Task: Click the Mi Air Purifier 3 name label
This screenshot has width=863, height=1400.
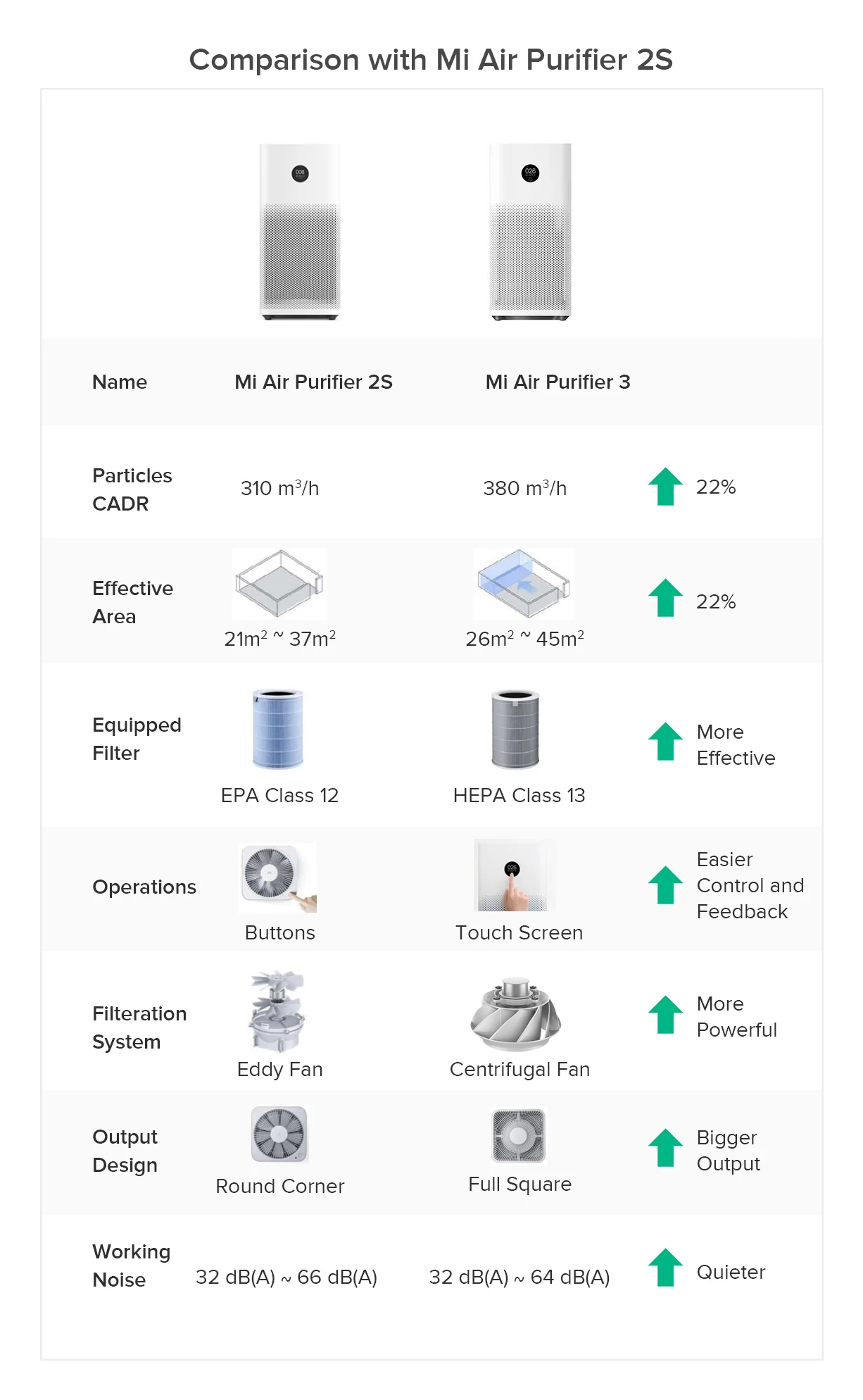Action: pos(558,382)
